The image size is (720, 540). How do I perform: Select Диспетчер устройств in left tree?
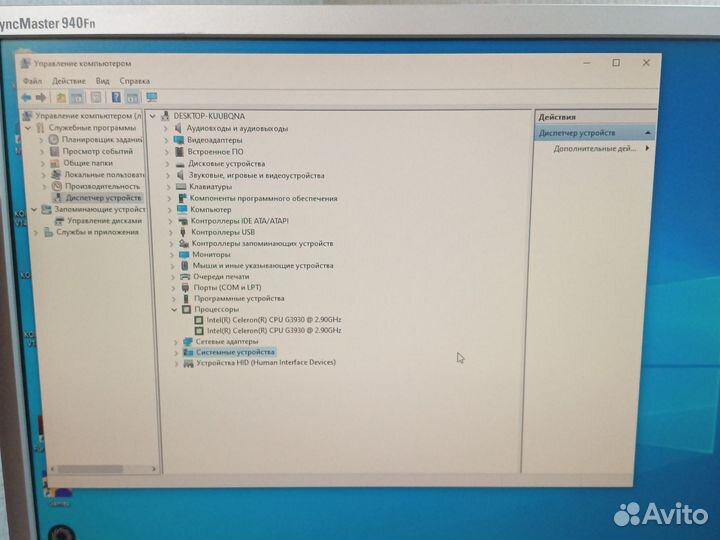tap(103, 198)
